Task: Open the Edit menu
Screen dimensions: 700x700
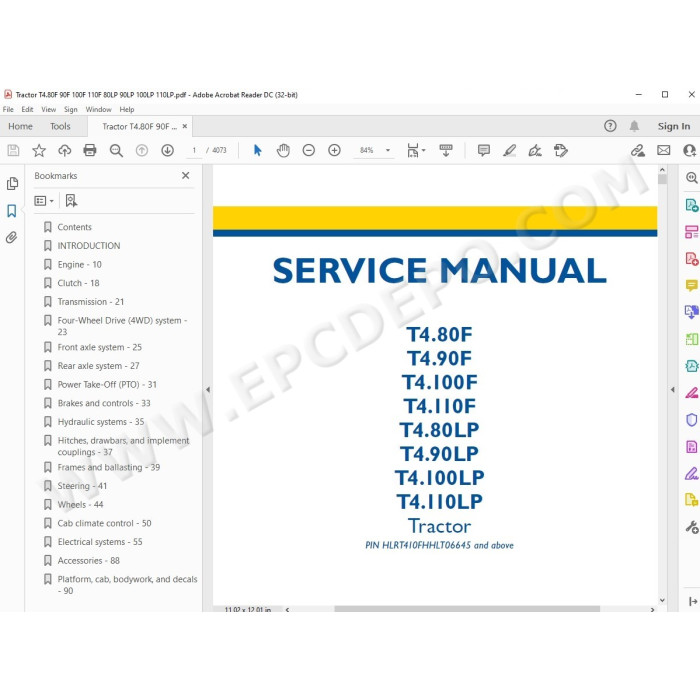Action: [27, 109]
